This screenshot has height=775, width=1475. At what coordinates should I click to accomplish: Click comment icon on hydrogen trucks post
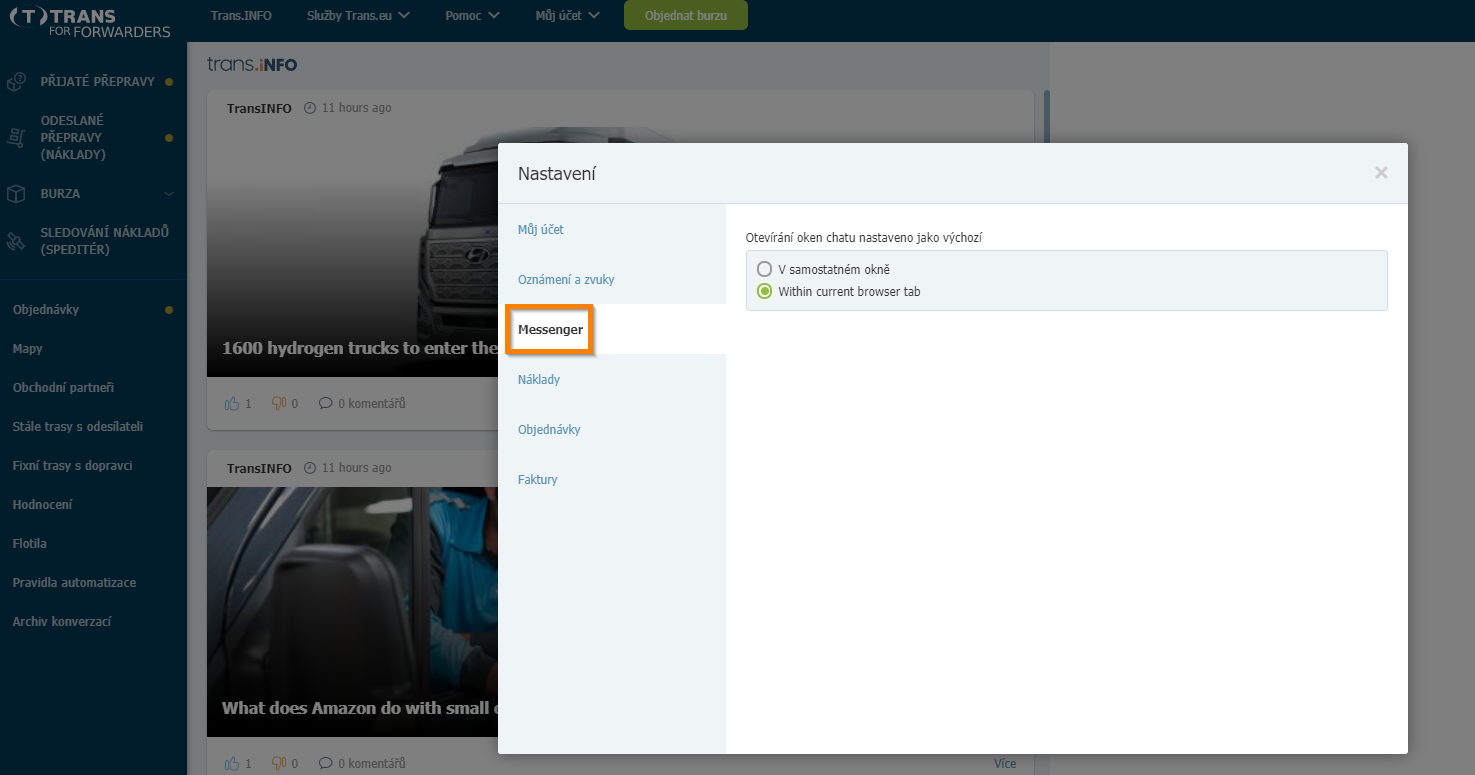point(325,404)
